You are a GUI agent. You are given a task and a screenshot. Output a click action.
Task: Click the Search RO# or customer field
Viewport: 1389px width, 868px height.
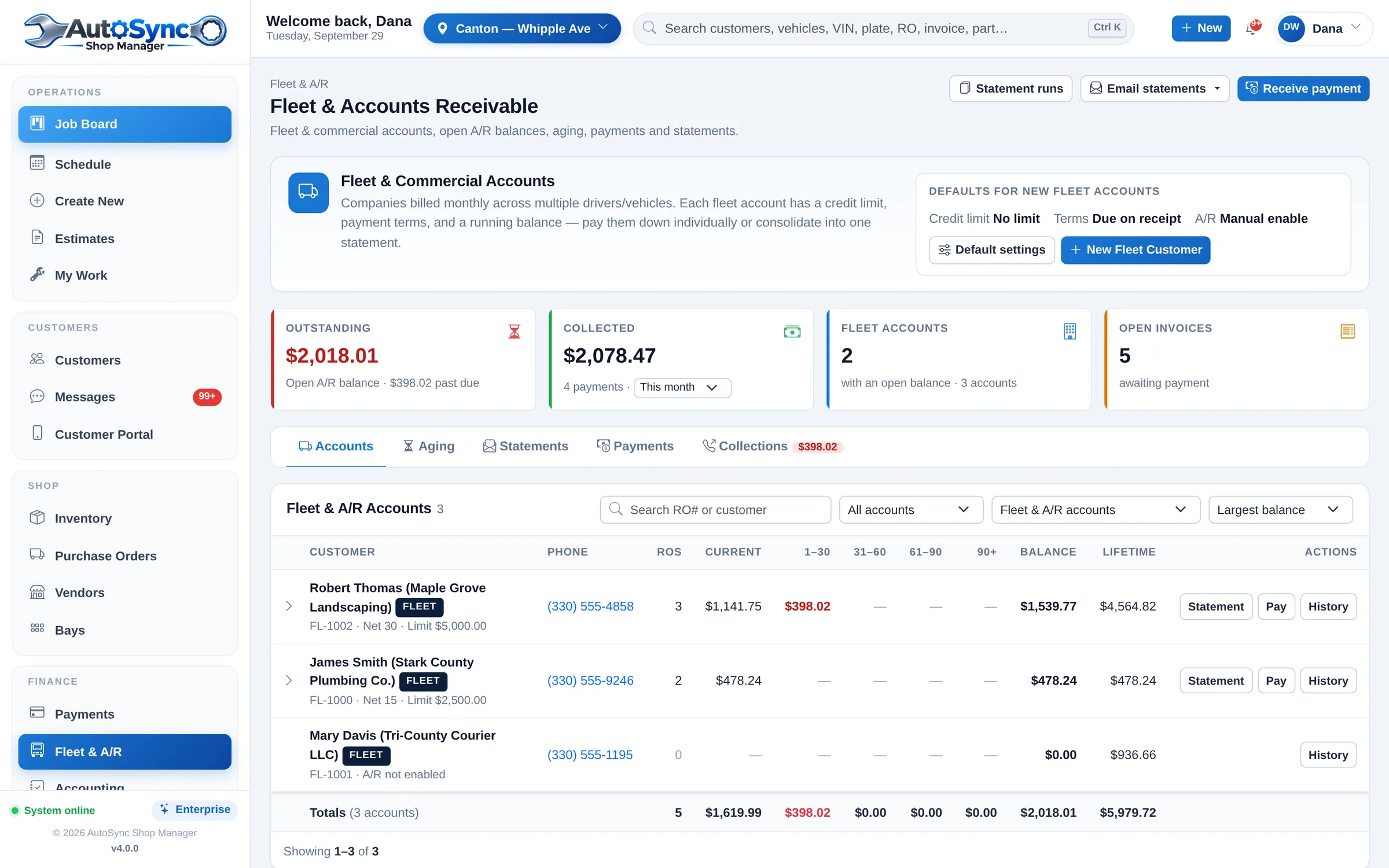click(x=715, y=510)
